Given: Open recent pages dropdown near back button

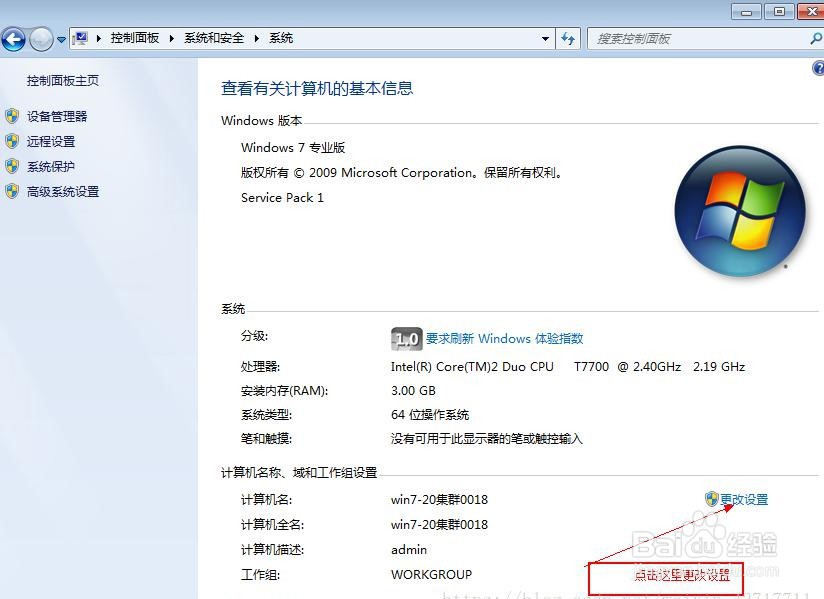Looking at the screenshot, I should click(x=59, y=40).
